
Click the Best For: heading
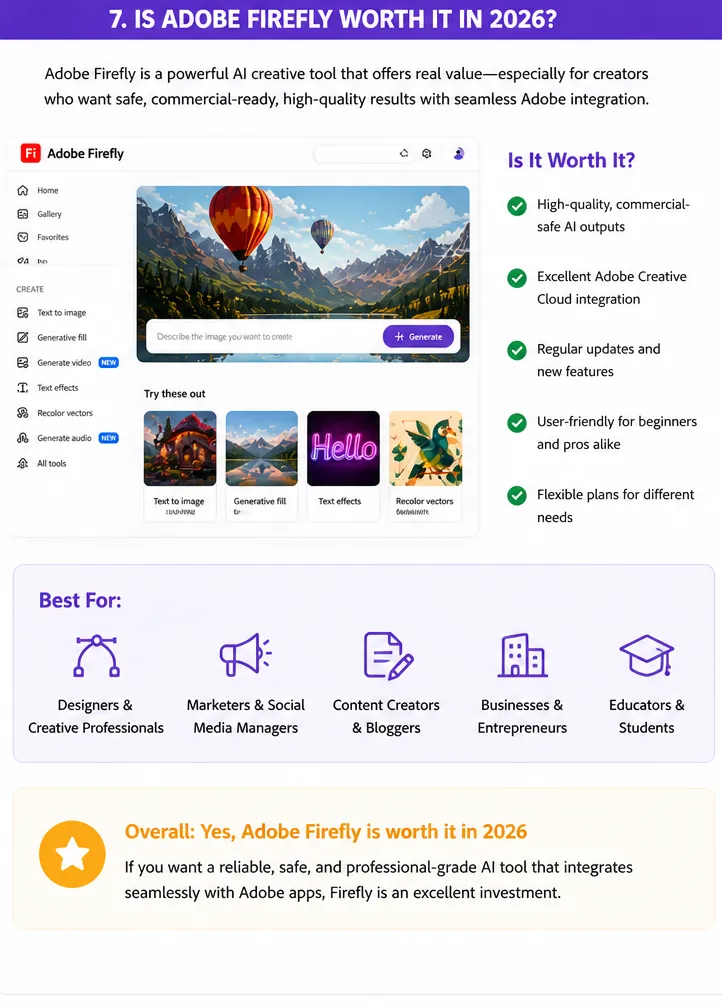tap(80, 600)
